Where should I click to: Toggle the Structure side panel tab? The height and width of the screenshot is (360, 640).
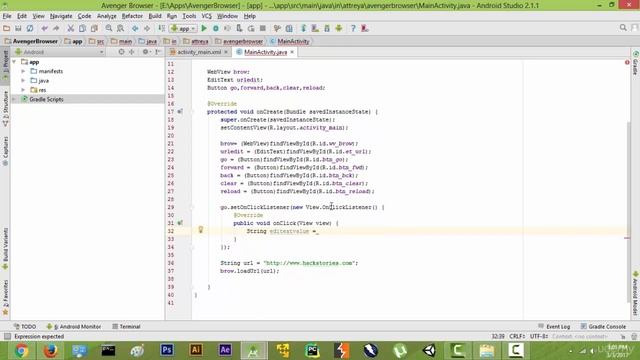(5, 109)
